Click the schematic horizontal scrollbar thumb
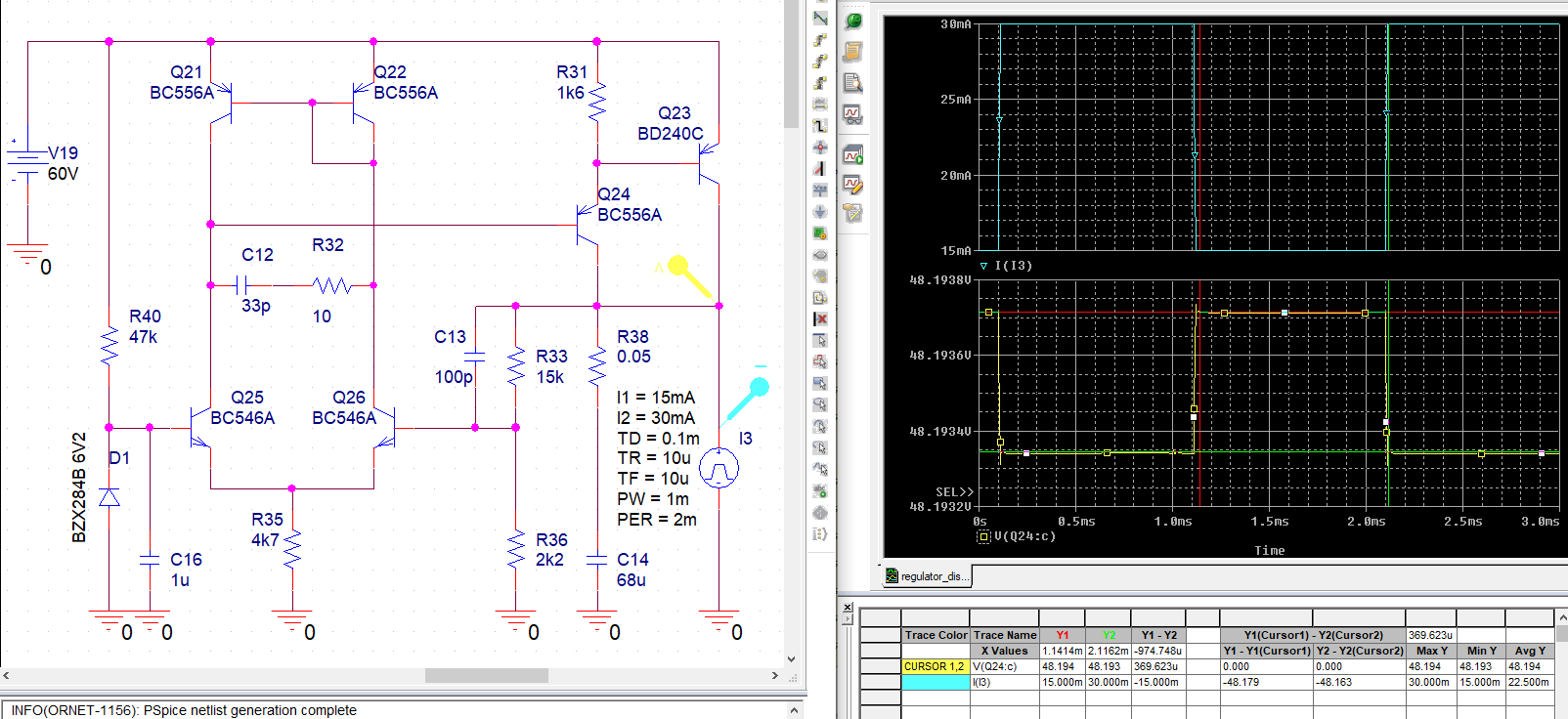The image size is (1568, 719). [486, 676]
